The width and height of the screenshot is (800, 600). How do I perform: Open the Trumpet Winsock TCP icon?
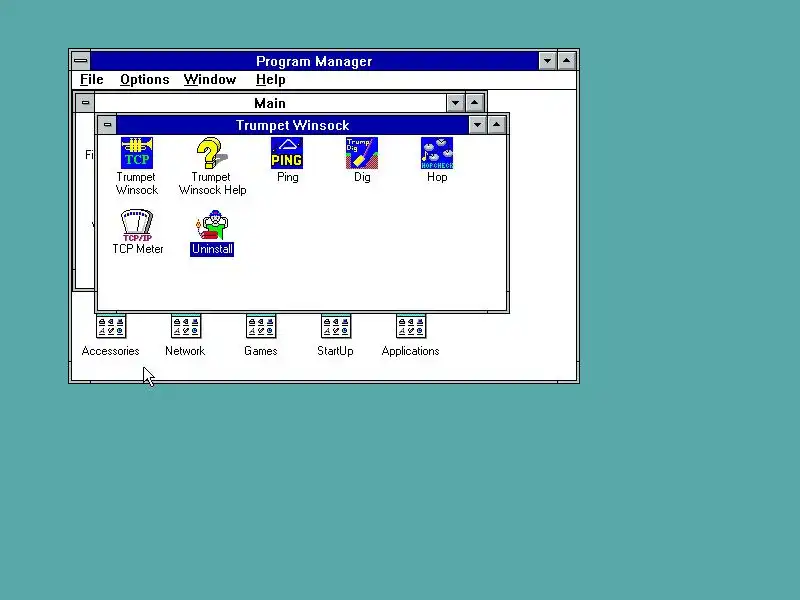click(136, 153)
